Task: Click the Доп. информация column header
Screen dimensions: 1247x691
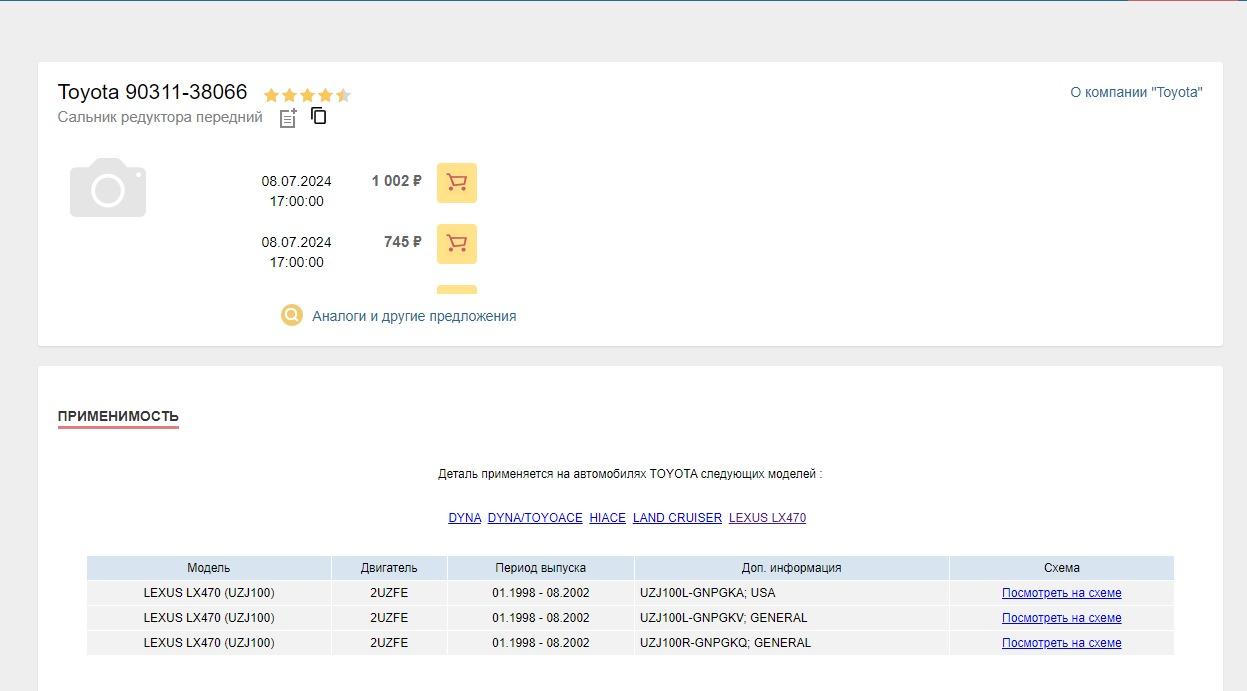Action: coord(792,568)
